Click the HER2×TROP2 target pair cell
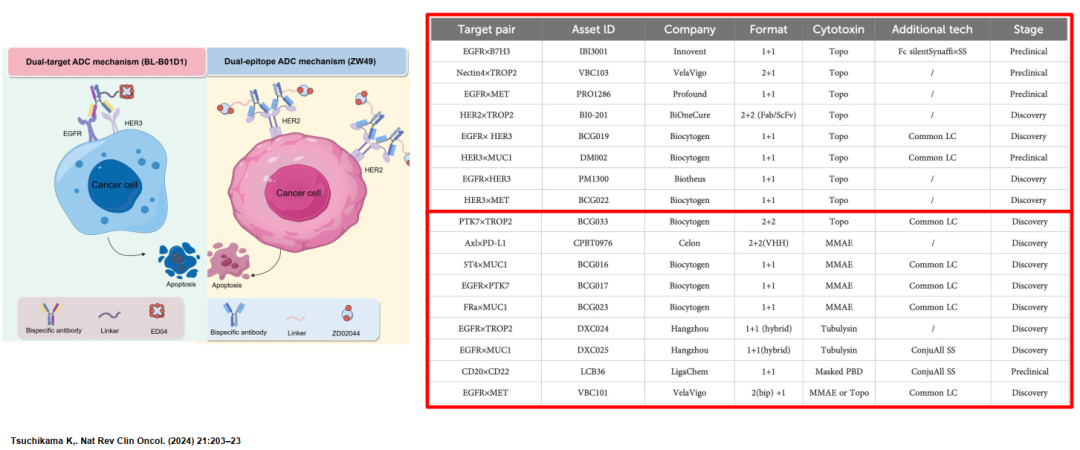1080x450 pixels. coord(486,115)
